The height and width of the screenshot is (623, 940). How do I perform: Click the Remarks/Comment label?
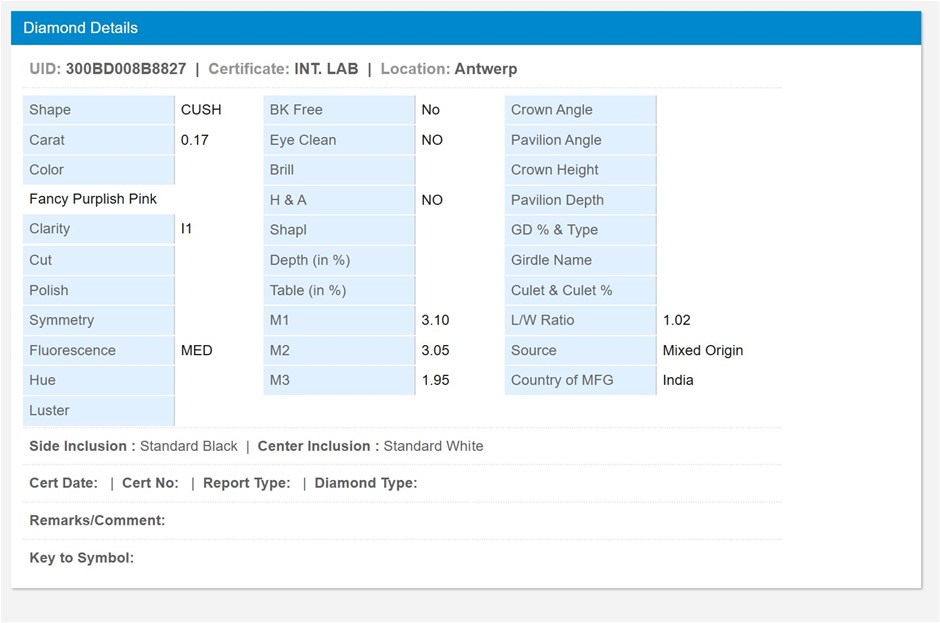(97, 520)
